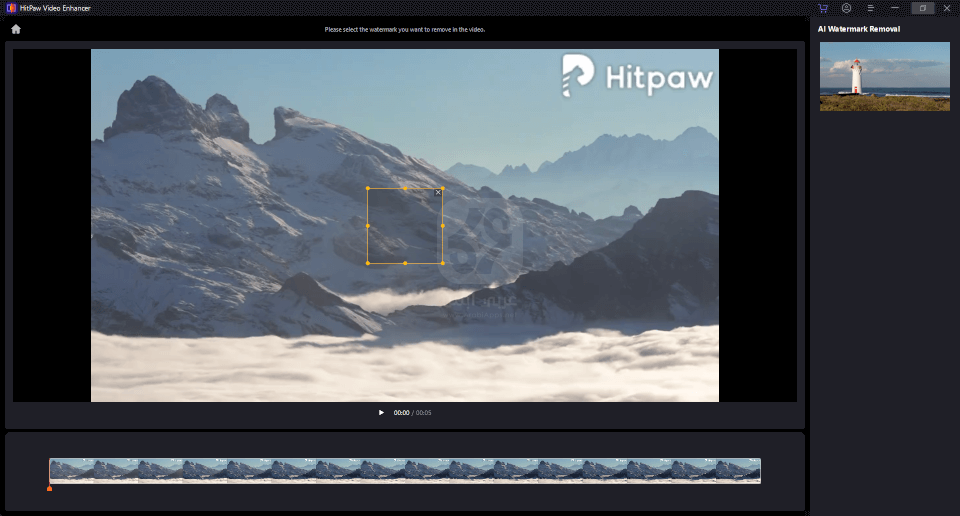This screenshot has width=960, height=516.
Task: Click the AI Watermark Removal heading
Action: [x=859, y=29]
